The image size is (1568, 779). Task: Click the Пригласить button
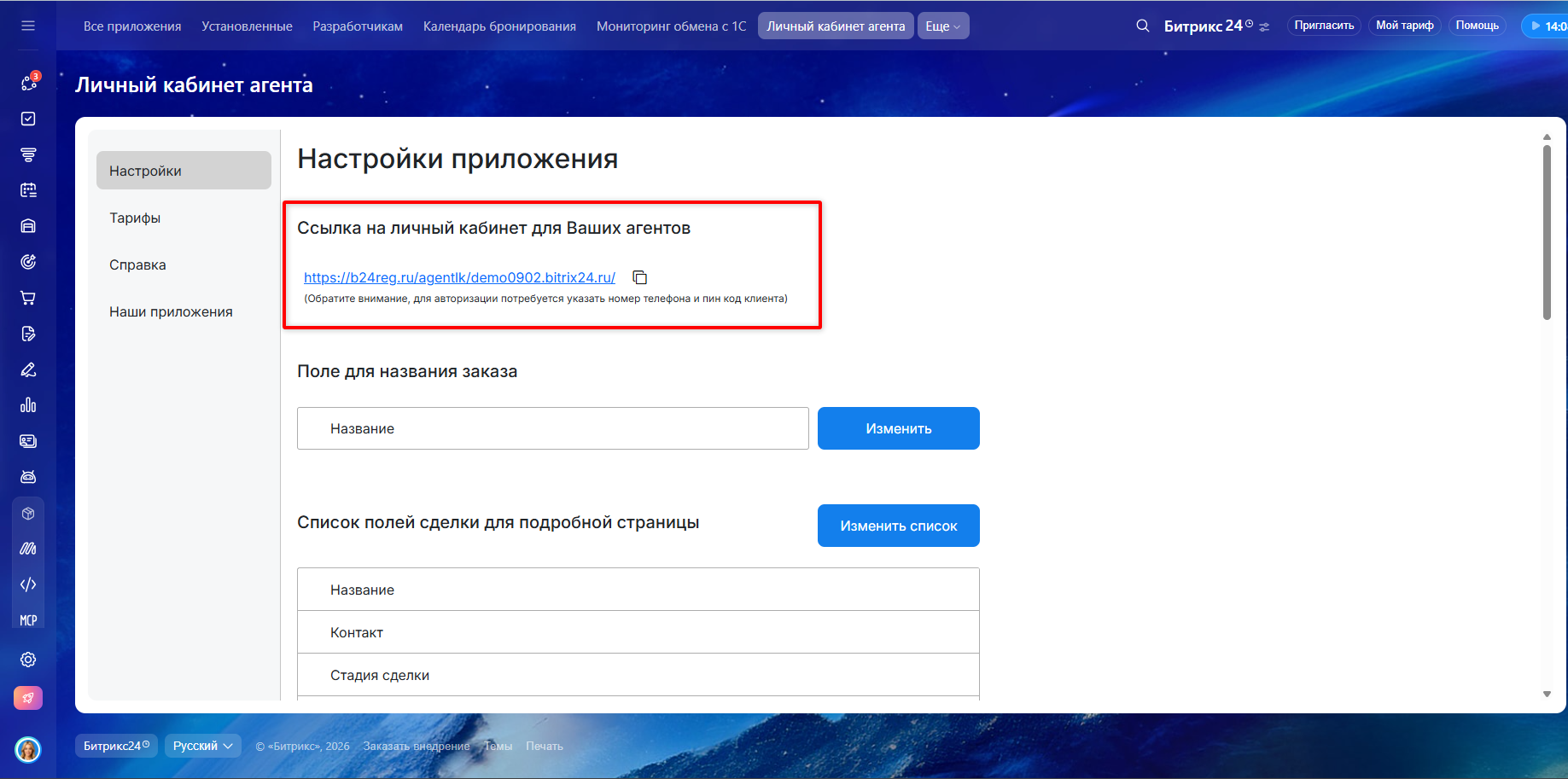coord(1324,26)
